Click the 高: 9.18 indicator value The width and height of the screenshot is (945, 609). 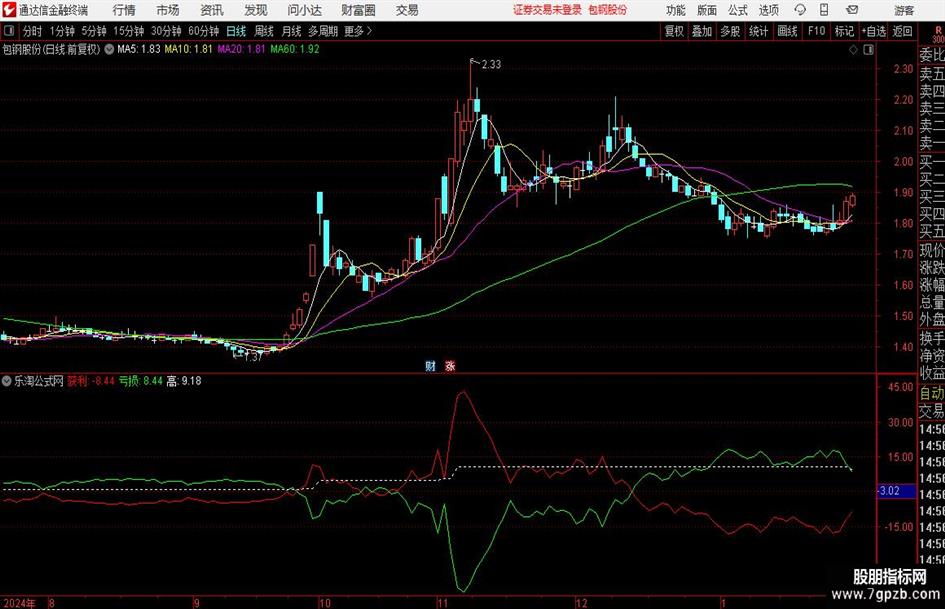click(184, 381)
